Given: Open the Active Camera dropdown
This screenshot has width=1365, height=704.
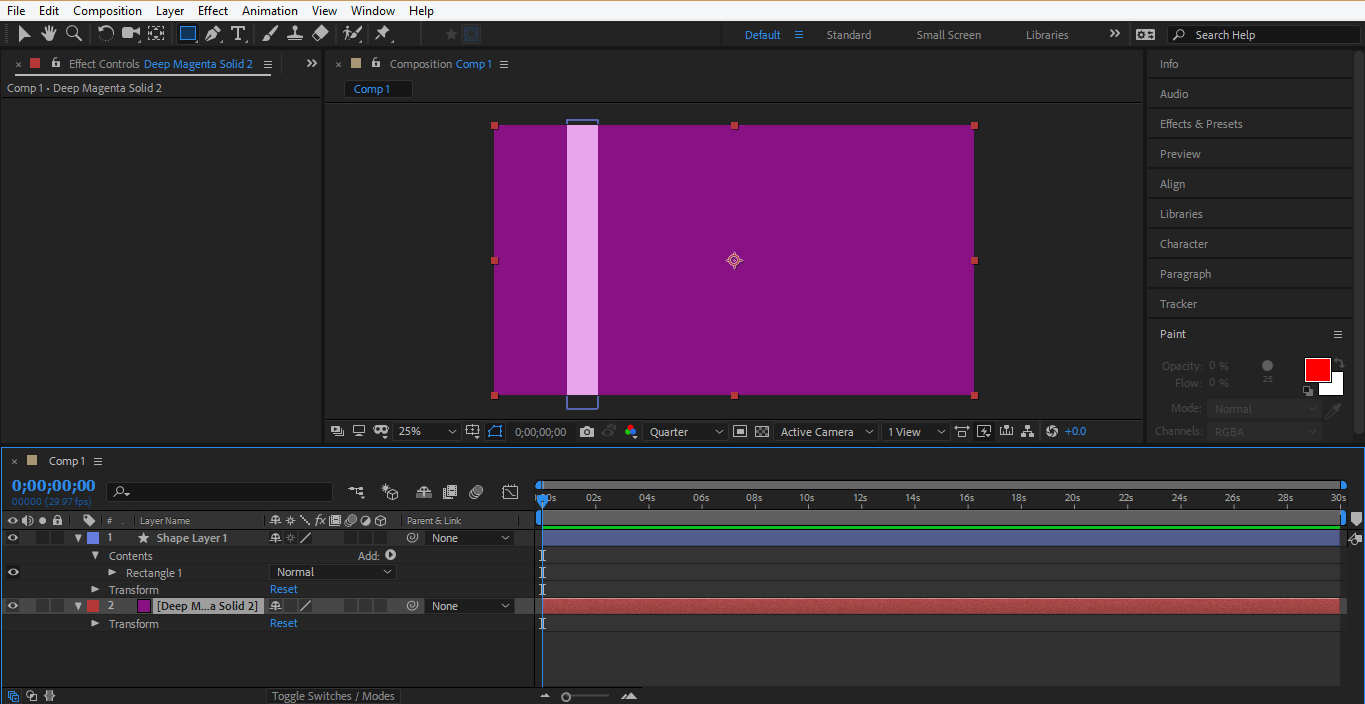Looking at the screenshot, I should click(x=826, y=432).
